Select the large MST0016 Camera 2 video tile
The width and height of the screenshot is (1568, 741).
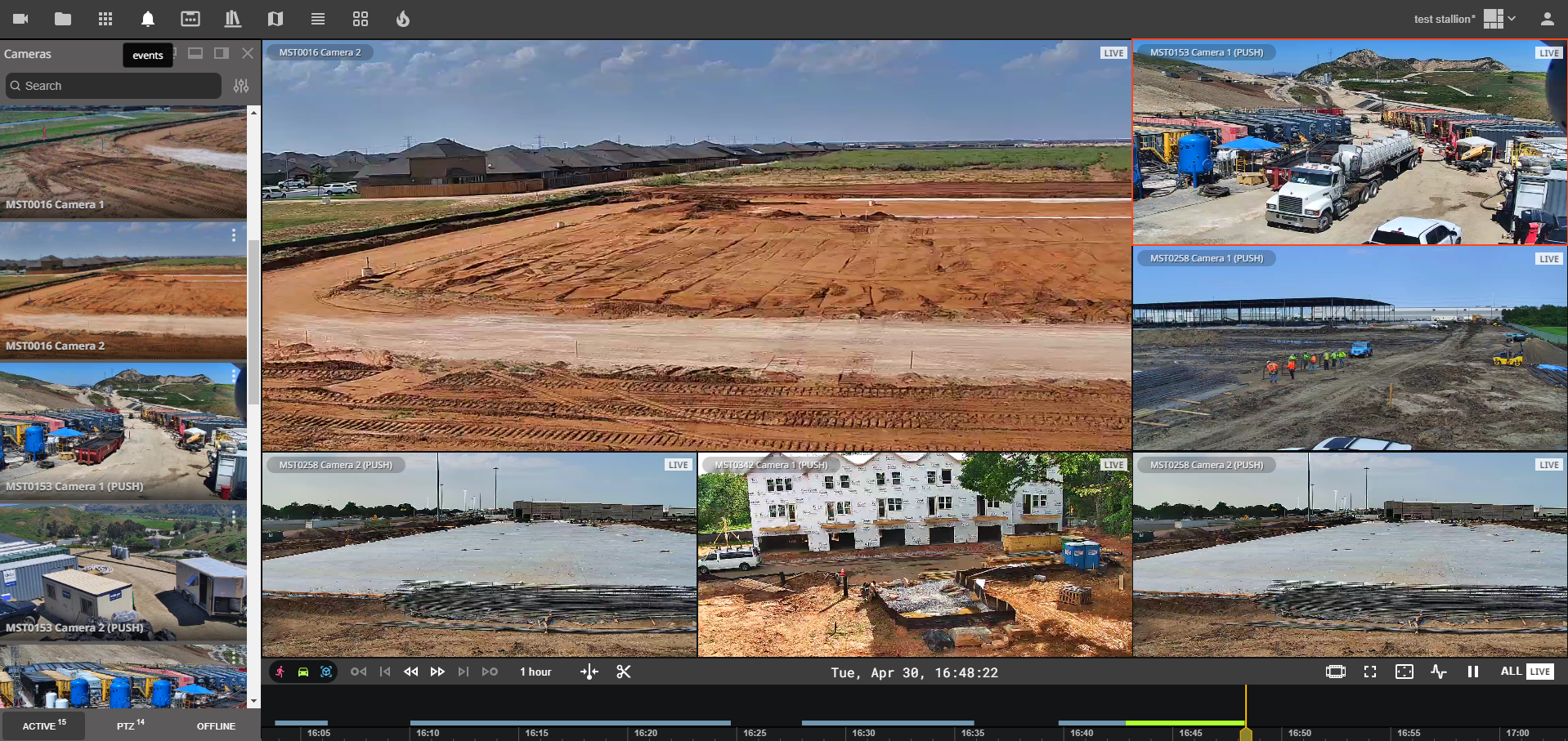[x=697, y=245]
